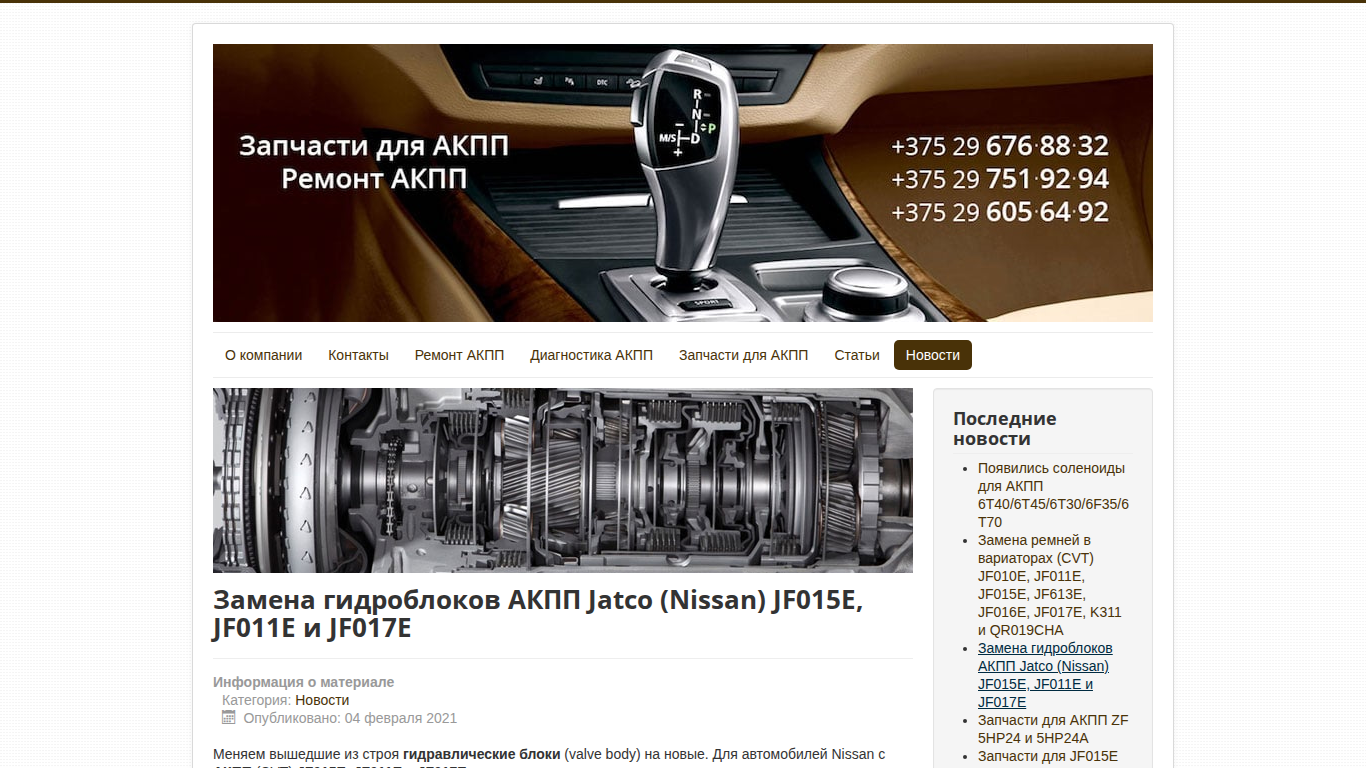The width and height of the screenshot is (1366, 768).
Task: Click phone number +375 29 676 88 32
Action: click(1000, 146)
